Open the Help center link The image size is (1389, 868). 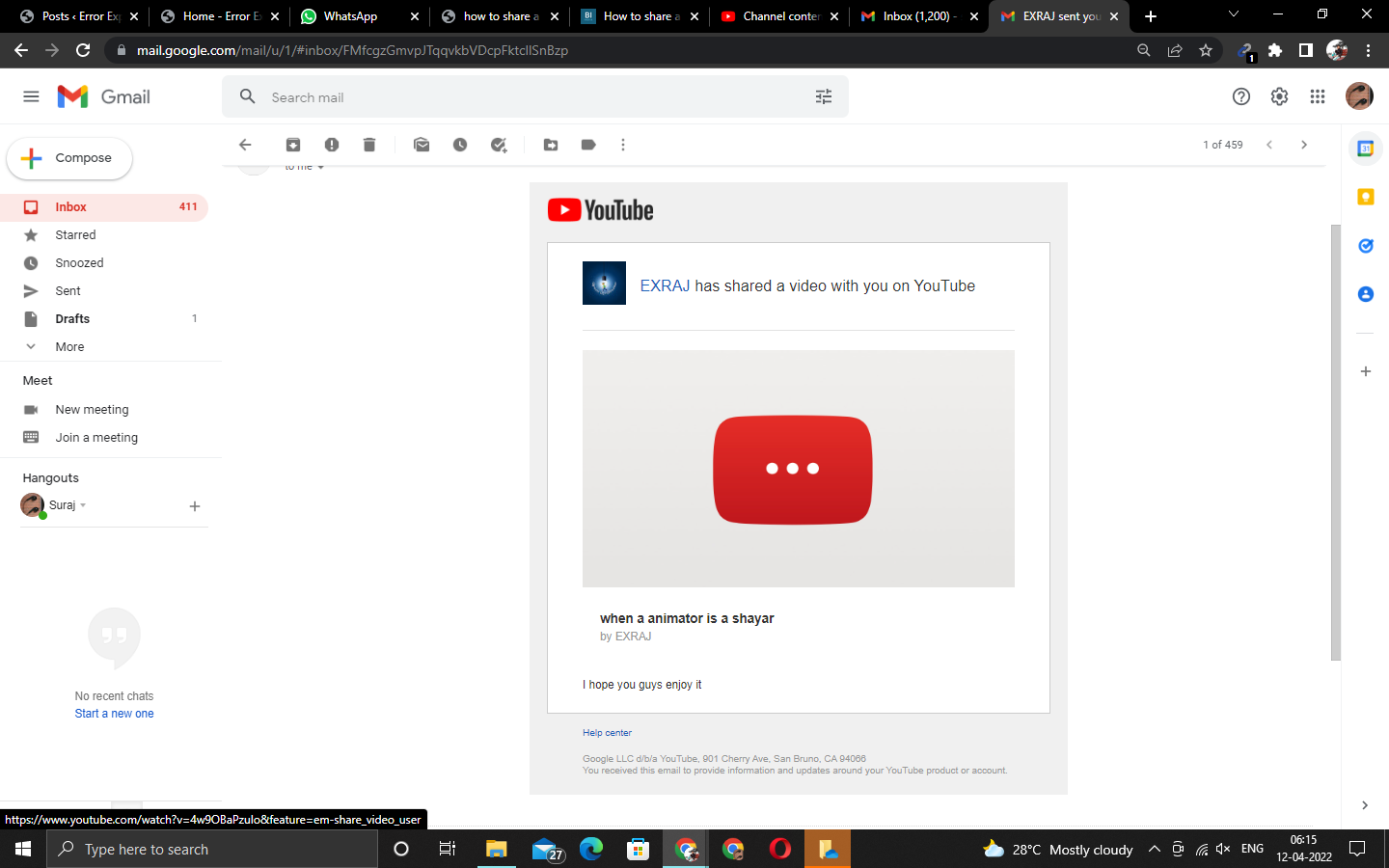point(607,732)
